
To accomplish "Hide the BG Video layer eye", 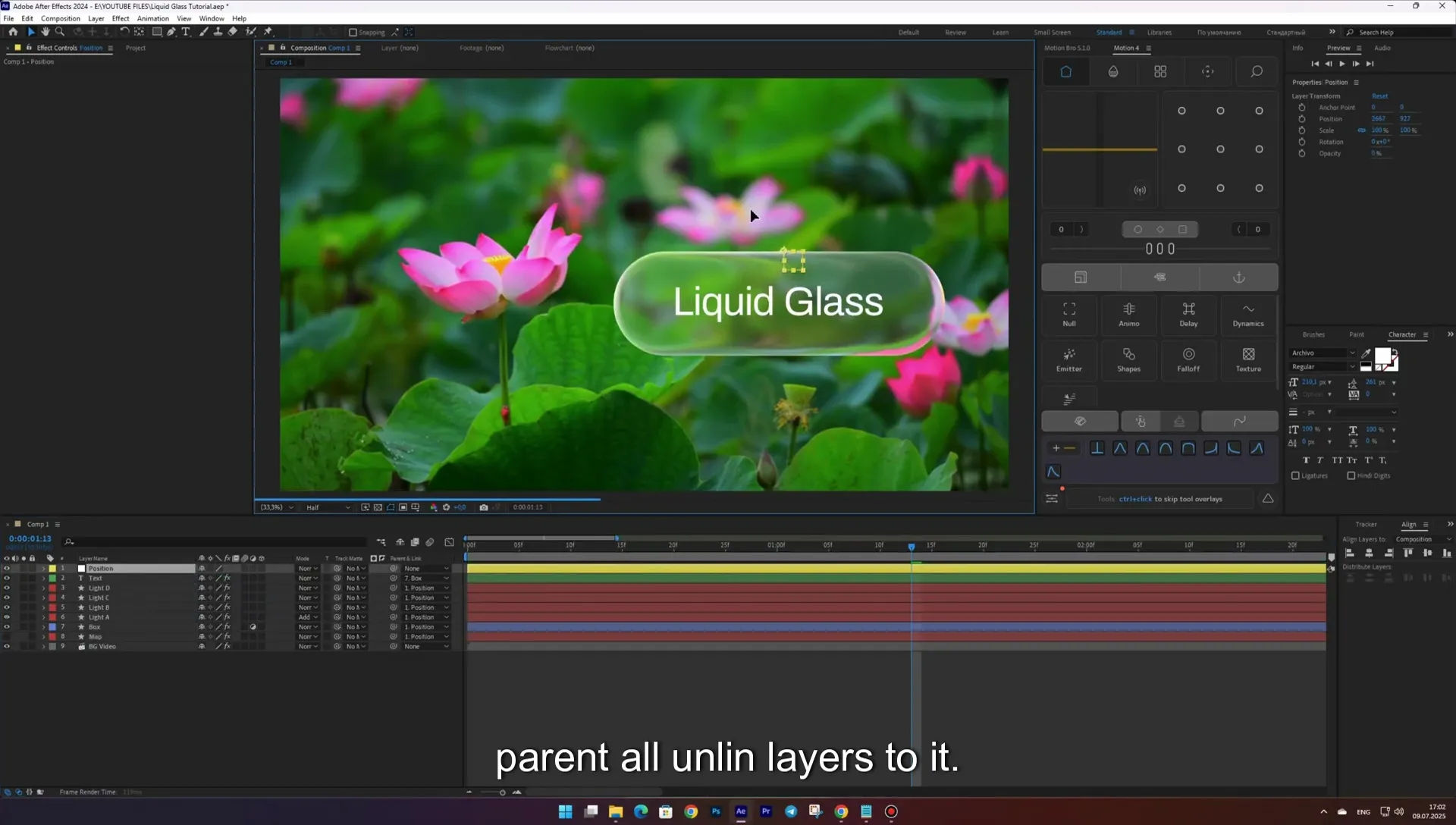I will point(7,647).
